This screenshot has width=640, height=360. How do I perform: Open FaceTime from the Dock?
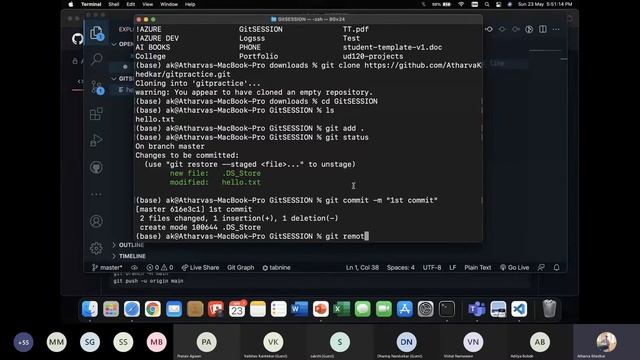(x=384, y=309)
